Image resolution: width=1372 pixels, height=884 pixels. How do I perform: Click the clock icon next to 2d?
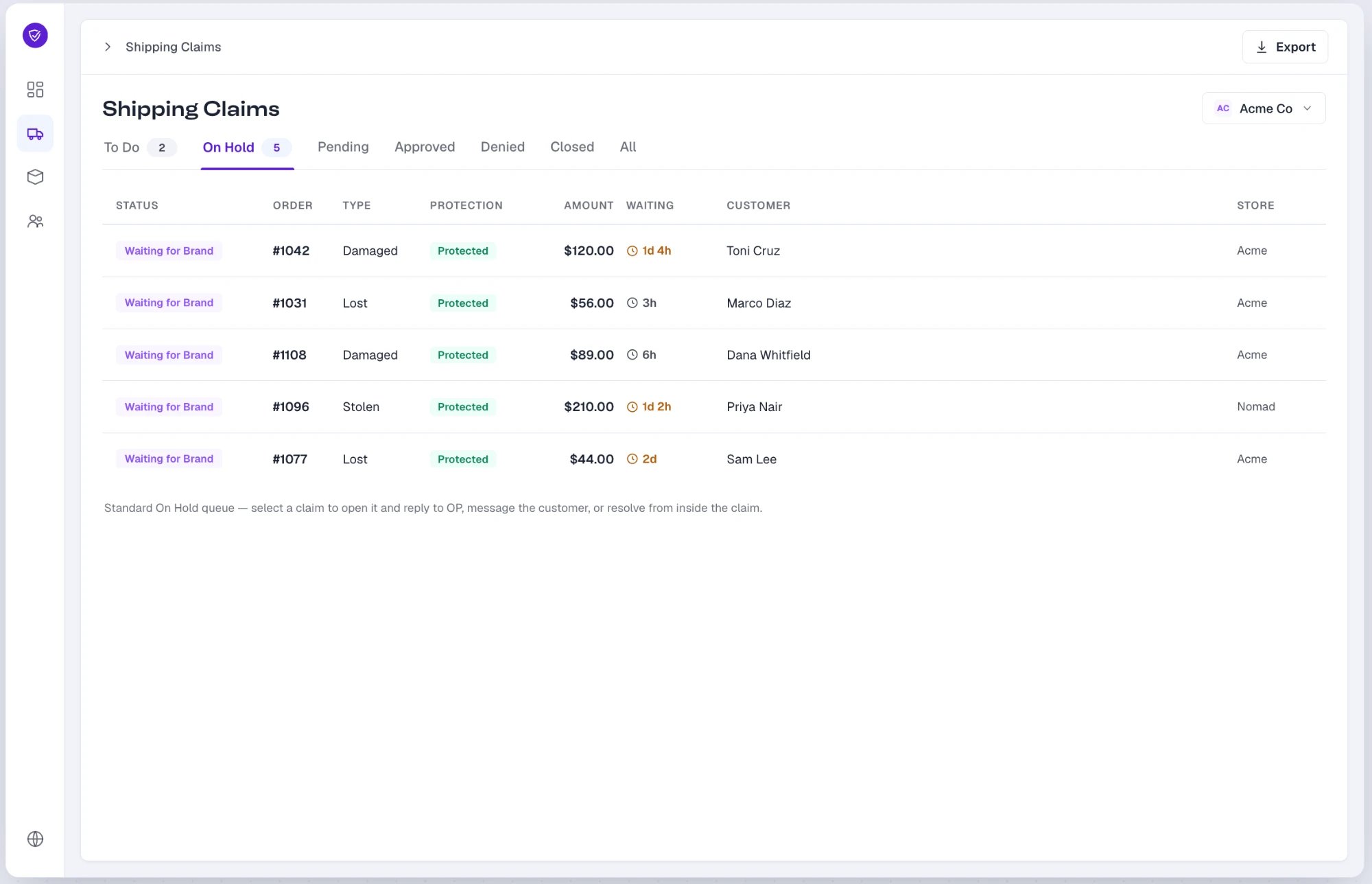(x=632, y=459)
